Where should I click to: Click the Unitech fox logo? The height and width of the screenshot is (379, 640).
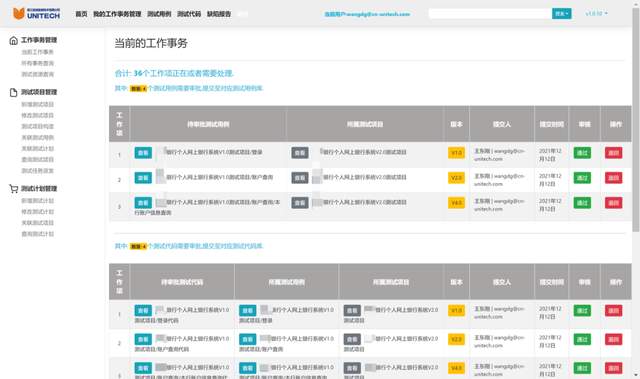[x=19, y=13]
